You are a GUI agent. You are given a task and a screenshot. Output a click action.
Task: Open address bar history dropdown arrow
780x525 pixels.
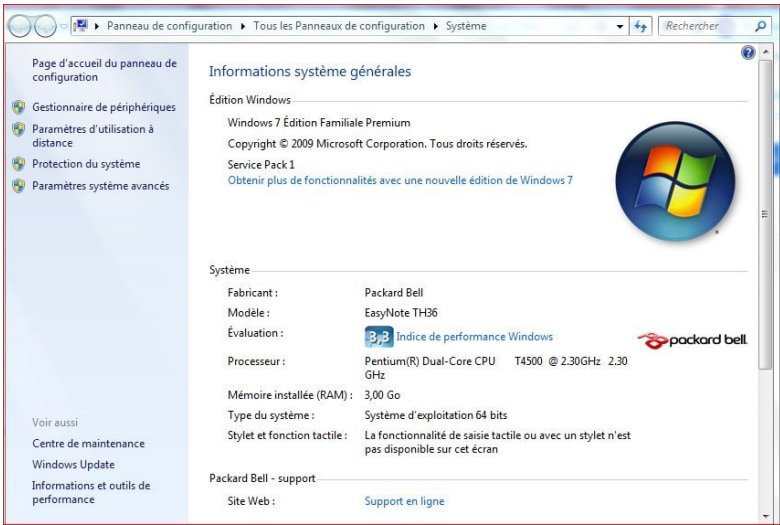(620, 26)
